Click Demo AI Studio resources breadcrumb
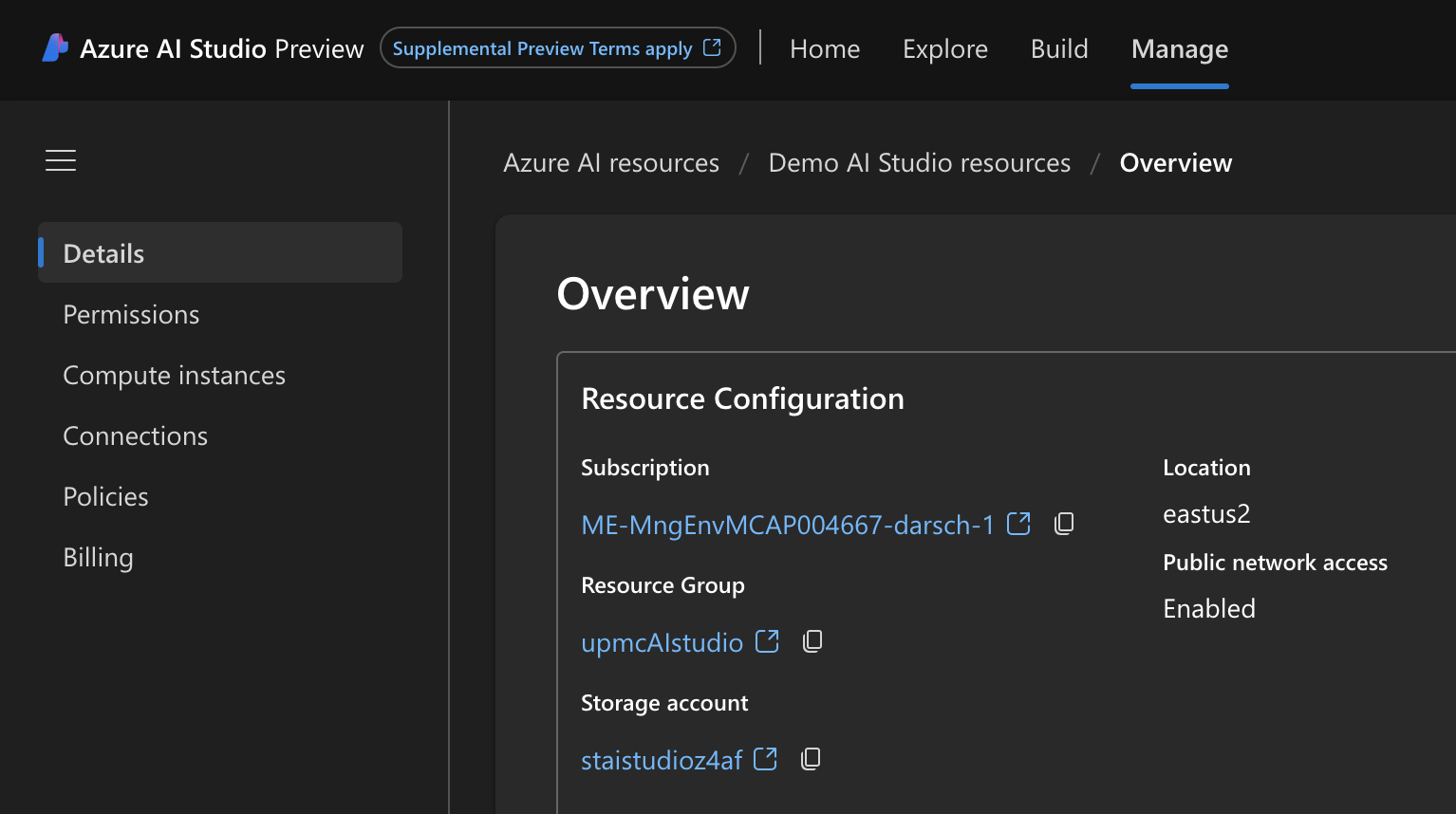The height and width of the screenshot is (814, 1456). (919, 163)
